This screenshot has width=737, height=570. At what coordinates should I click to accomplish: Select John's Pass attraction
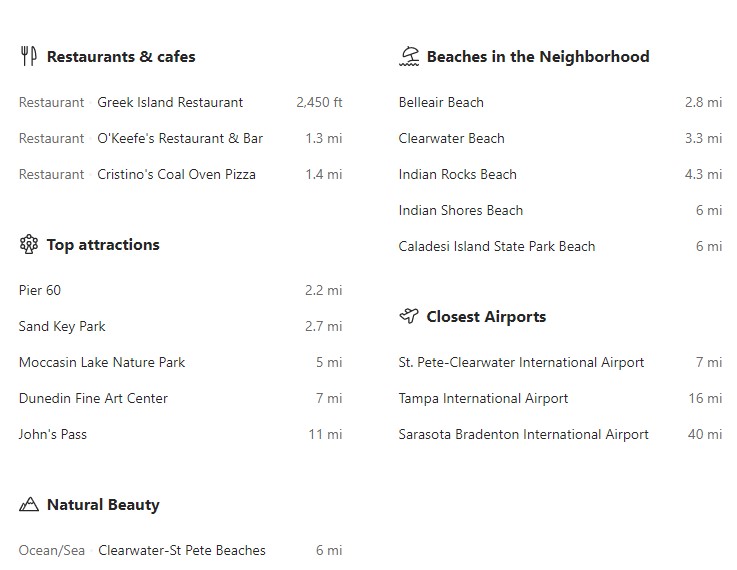53,434
